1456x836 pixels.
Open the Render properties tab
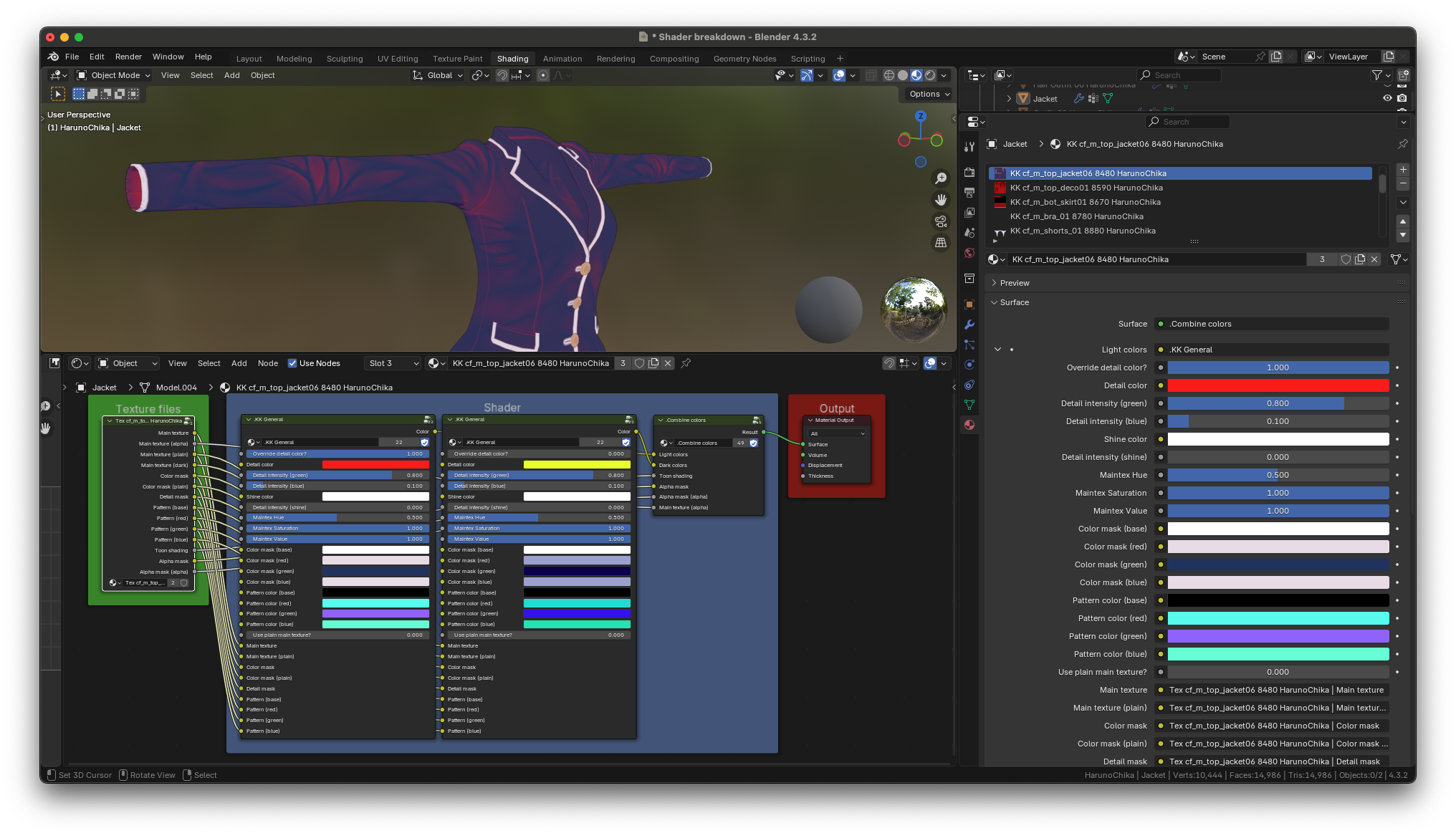(969, 173)
